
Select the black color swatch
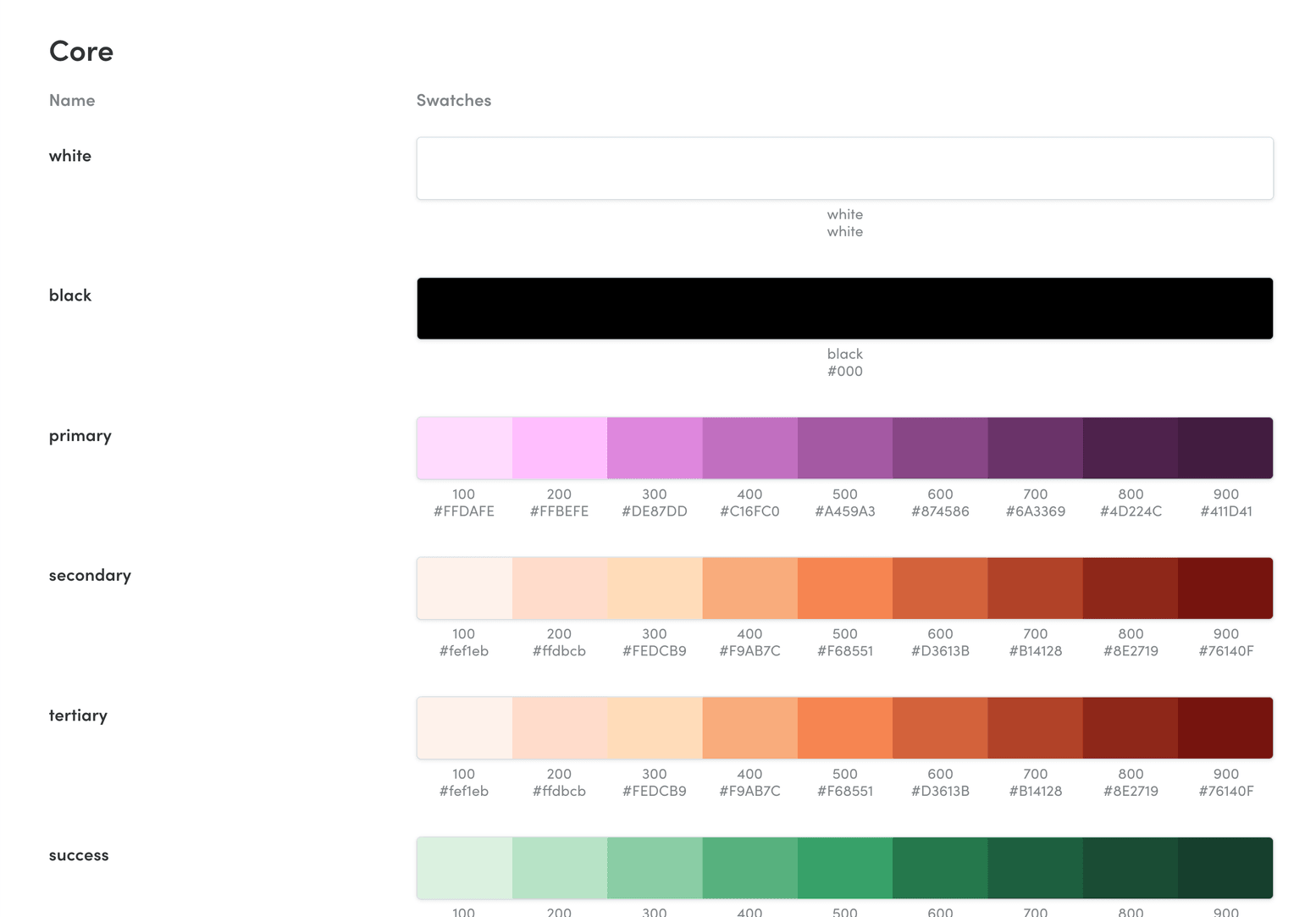click(x=844, y=308)
